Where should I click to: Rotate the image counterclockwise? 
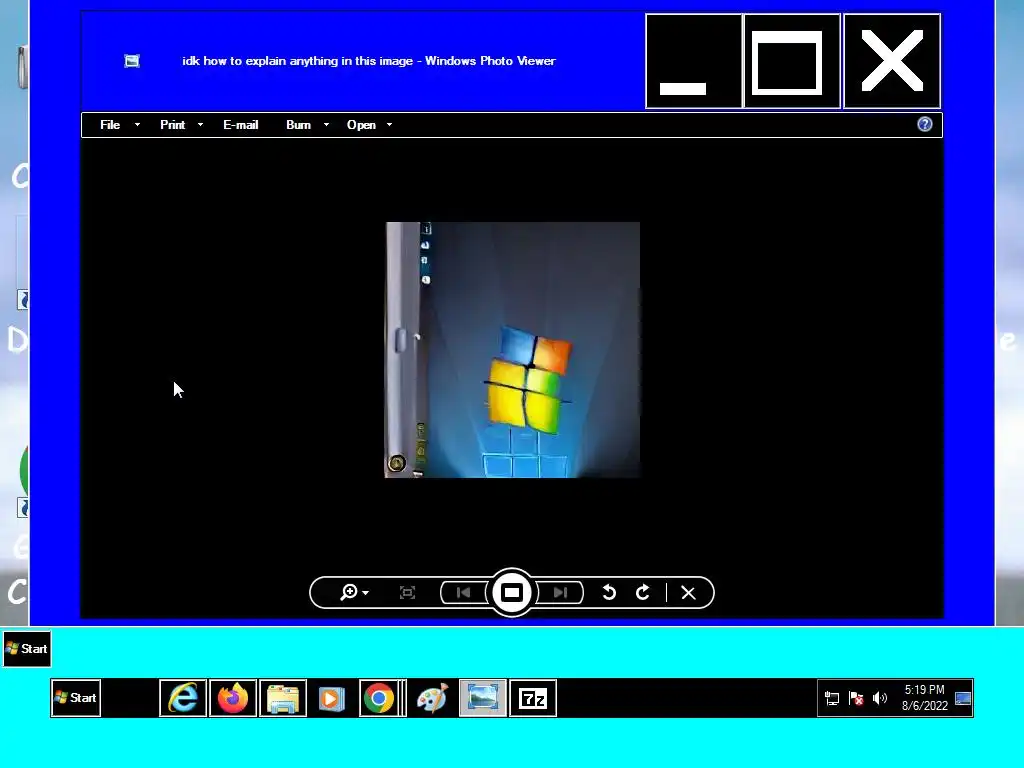(609, 592)
